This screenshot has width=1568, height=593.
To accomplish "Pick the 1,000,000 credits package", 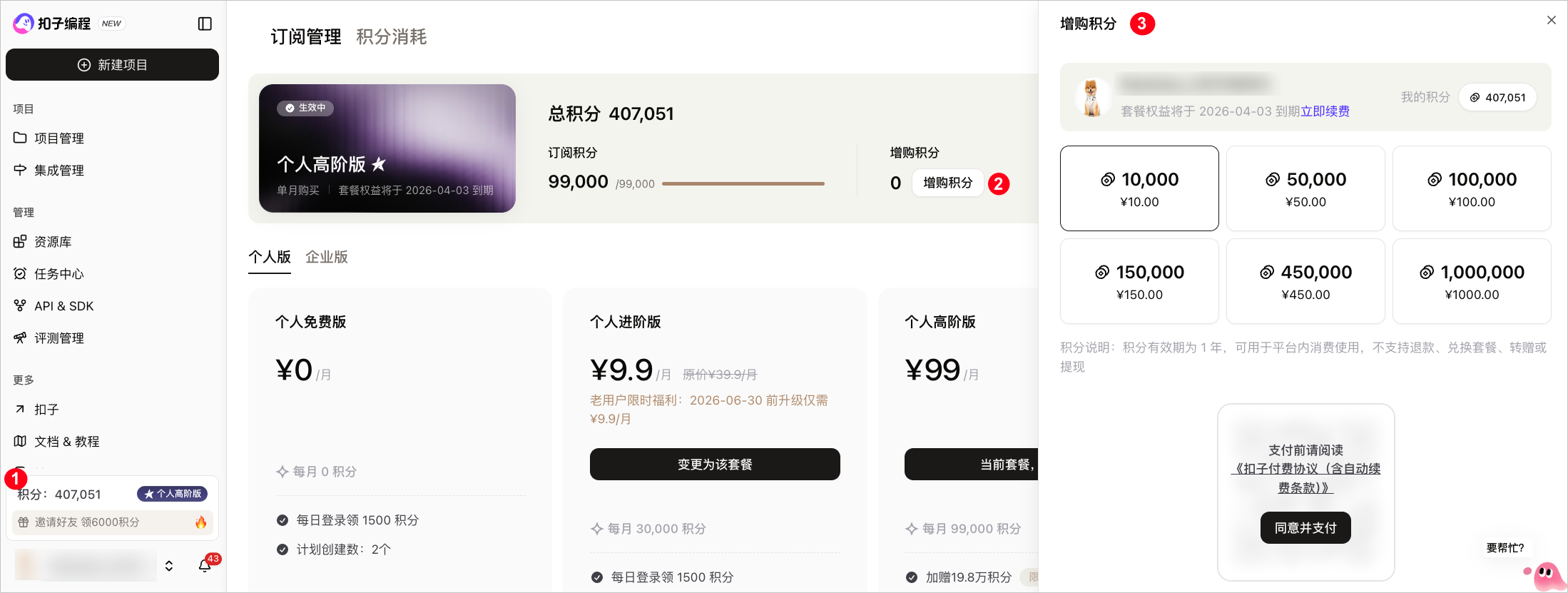I will (1471, 281).
